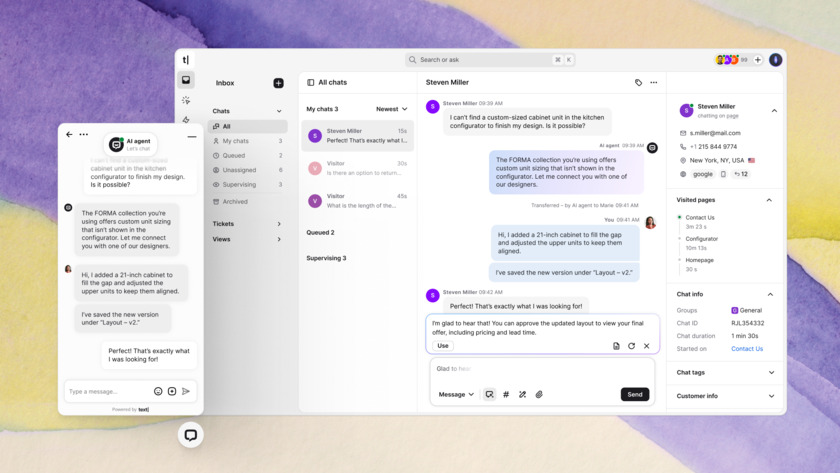Select Unassigned in sidebar
This screenshot has height=473, width=840.
pyautogui.click(x=248, y=170)
